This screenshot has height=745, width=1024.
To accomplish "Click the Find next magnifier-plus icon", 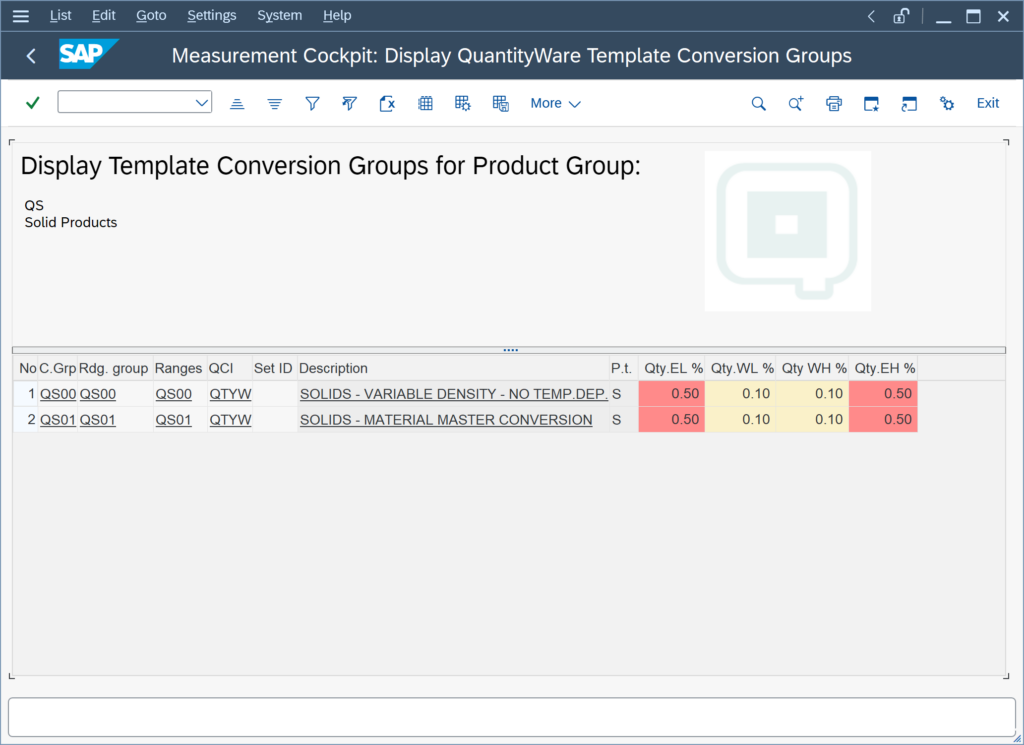I will (x=795, y=103).
